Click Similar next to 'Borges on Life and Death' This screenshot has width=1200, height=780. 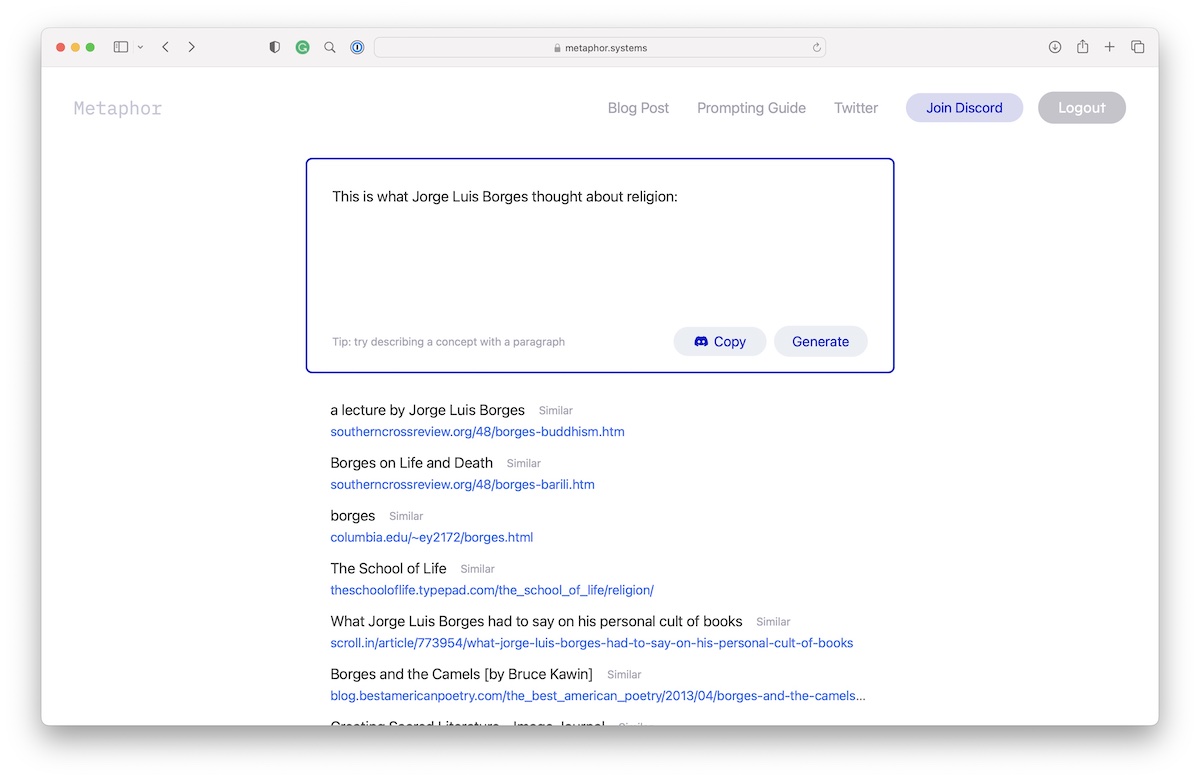[524, 464]
